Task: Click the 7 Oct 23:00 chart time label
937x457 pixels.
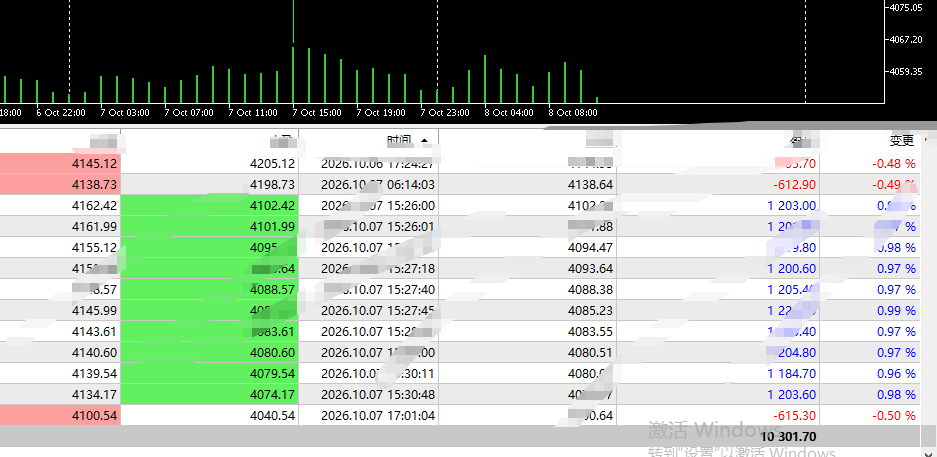Action: [445, 112]
